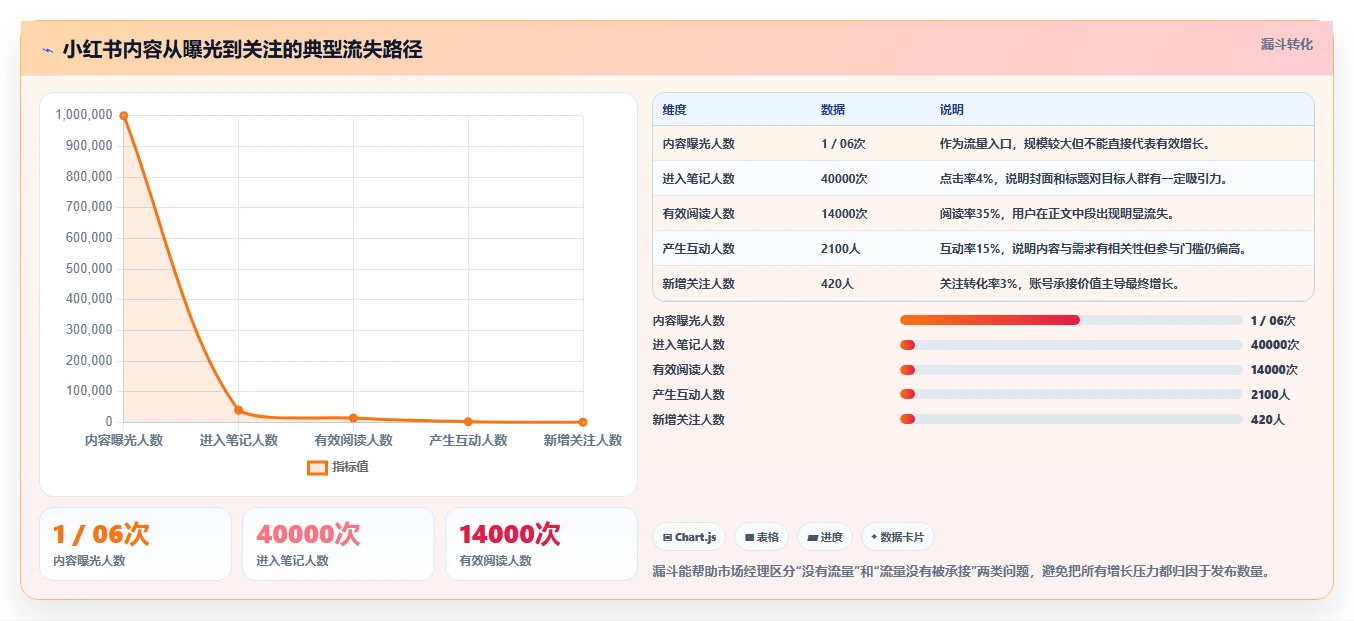This screenshot has width=1354, height=621.
Task: Open the 1 / 06次 内容曝光人数 stat card
Action: tap(135, 544)
